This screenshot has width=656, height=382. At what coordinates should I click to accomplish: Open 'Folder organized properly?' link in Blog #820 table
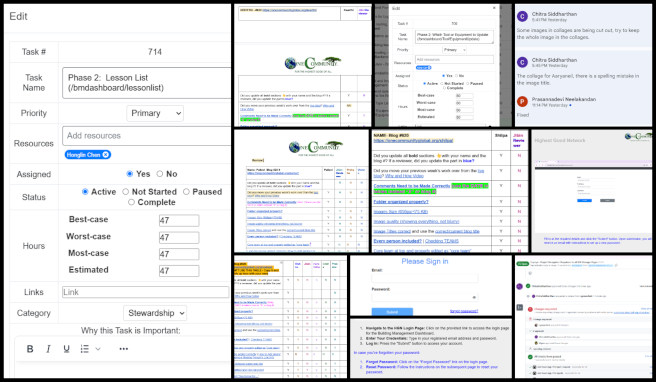coord(401,202)
